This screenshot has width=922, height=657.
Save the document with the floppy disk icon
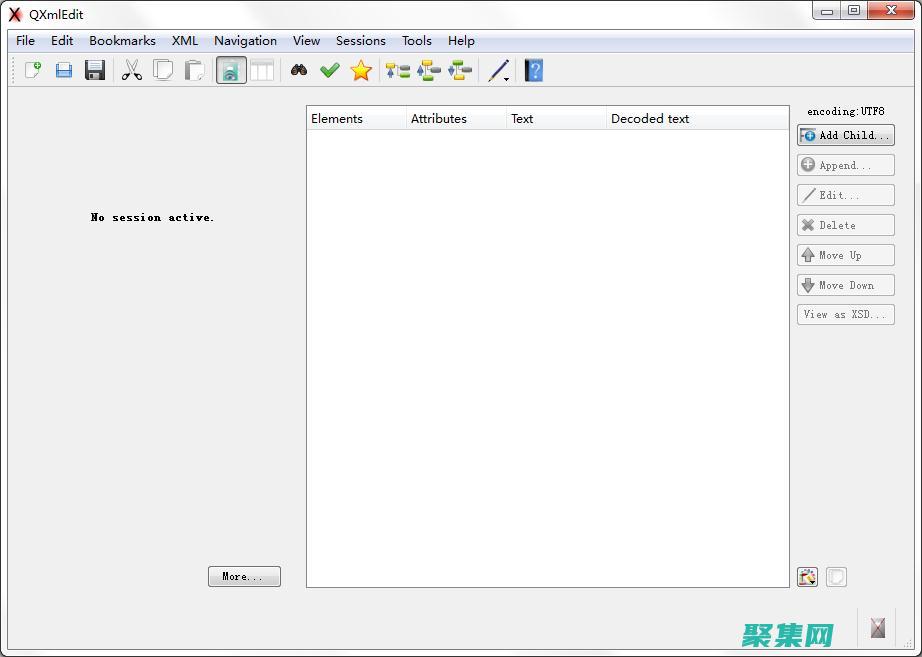[95, 70]
